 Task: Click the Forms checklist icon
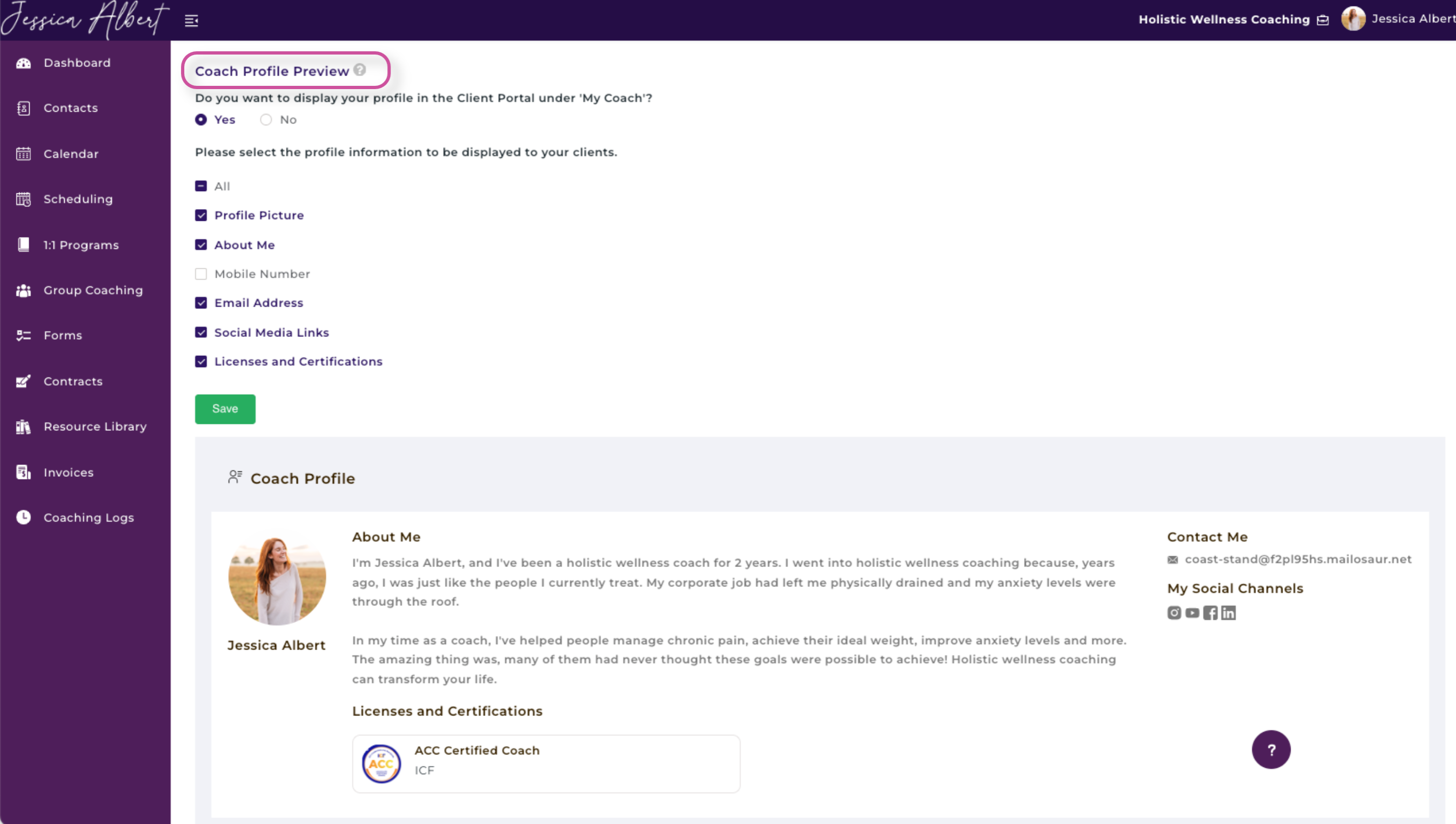coord(23,336)
